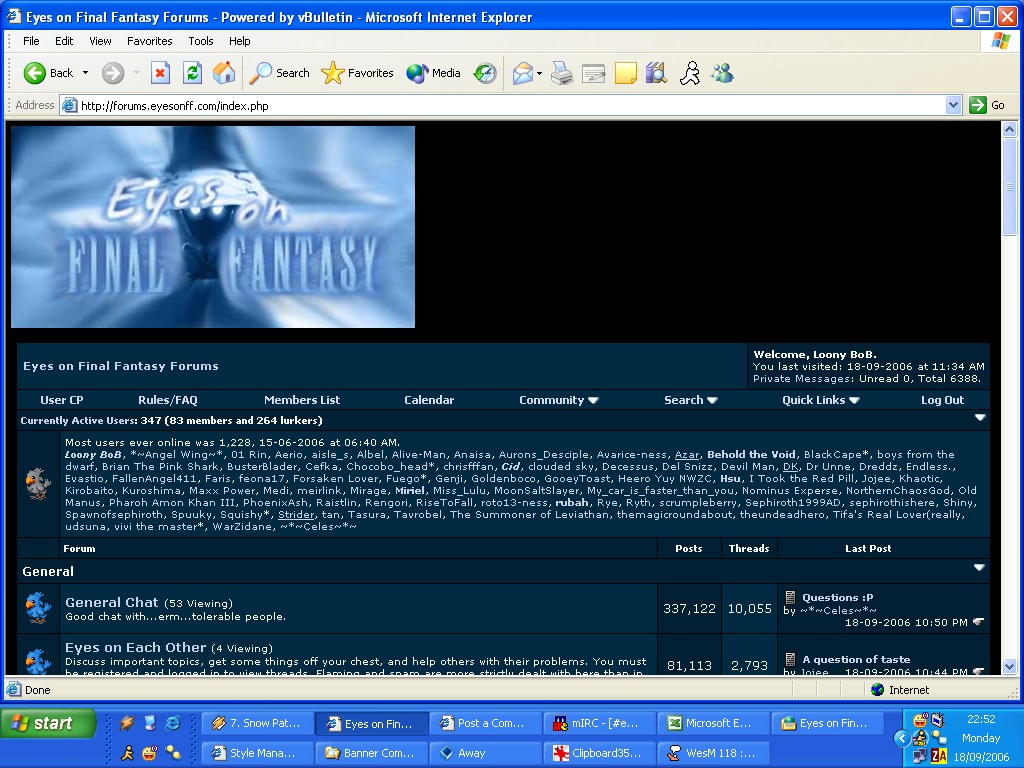
Task: Show hidden tray icons chevron
Action: click(902, 739)
